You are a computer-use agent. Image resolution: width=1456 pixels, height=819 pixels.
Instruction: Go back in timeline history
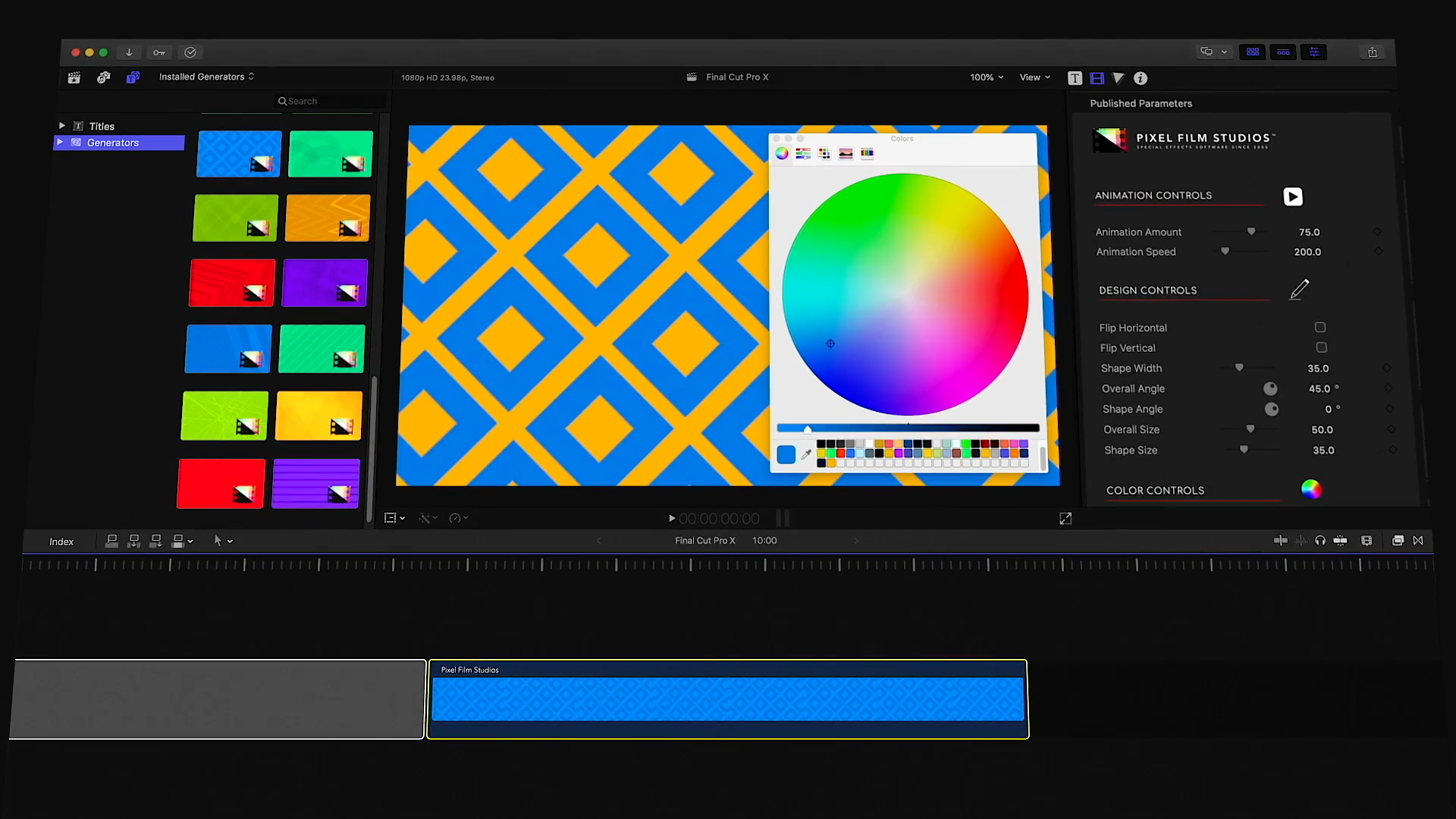[x=599, y=541]
